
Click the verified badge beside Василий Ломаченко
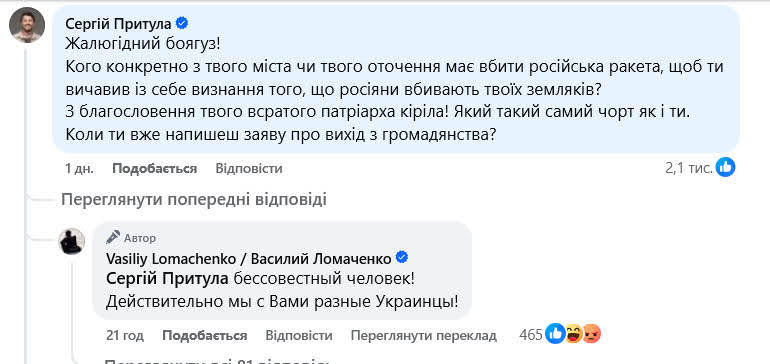[x=402, y=257]
